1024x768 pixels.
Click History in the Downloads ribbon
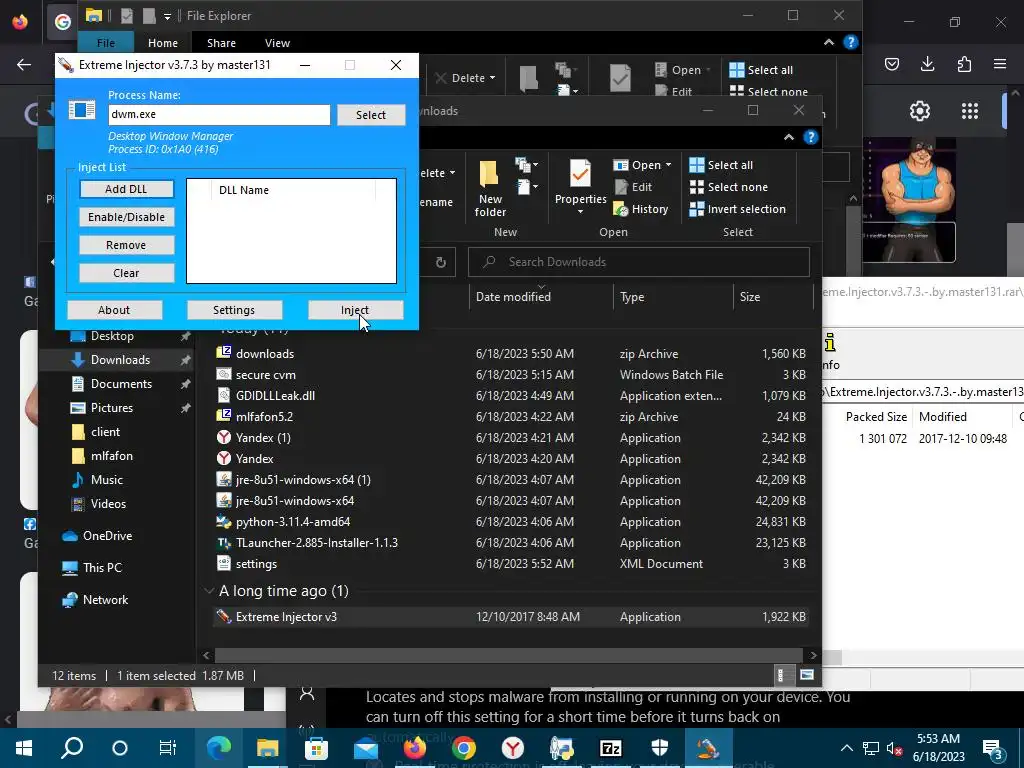click(x=641, y=209)
